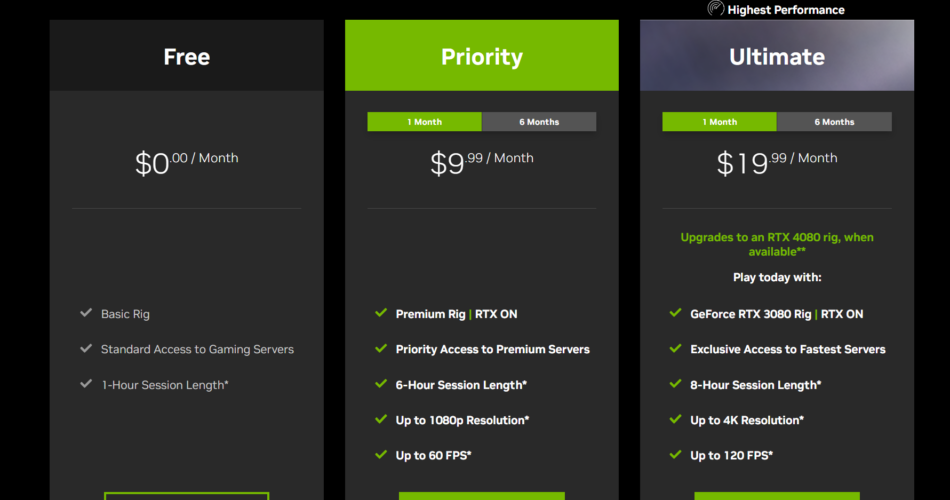Click the checkmark next to Up to 60 FPS
Screen dimensions: 950x500
click(381, 455)
